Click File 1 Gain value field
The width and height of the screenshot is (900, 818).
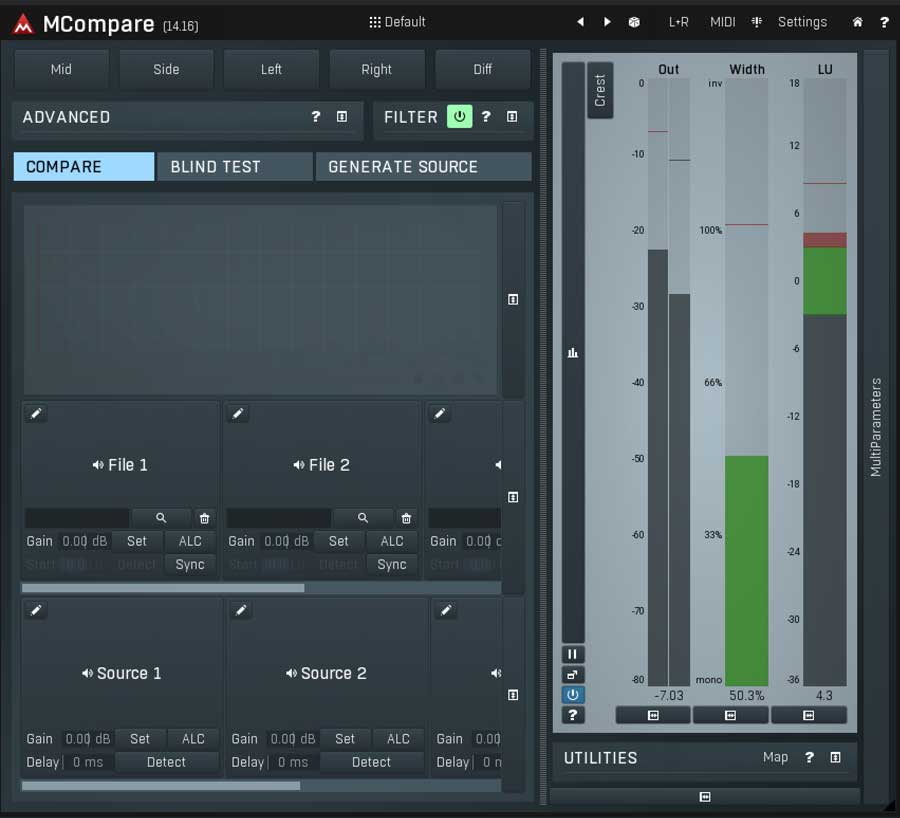click(x=84, y=541)
